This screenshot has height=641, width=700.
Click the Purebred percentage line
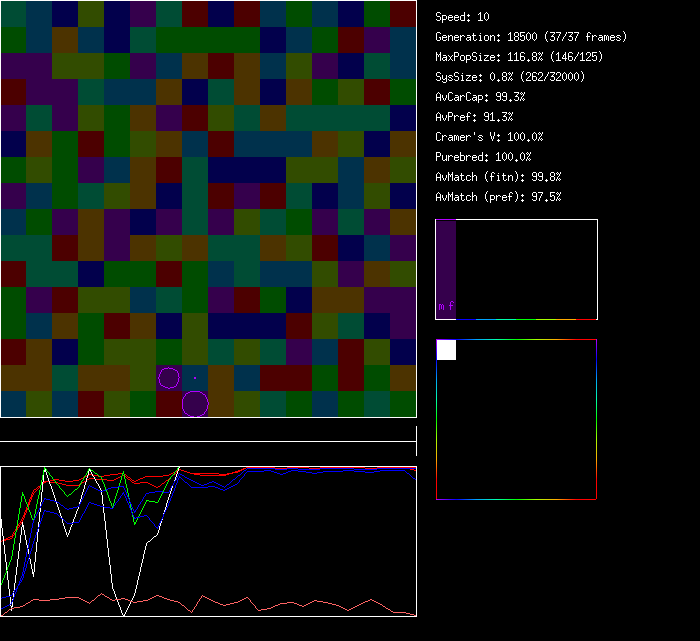pos(485,157)
